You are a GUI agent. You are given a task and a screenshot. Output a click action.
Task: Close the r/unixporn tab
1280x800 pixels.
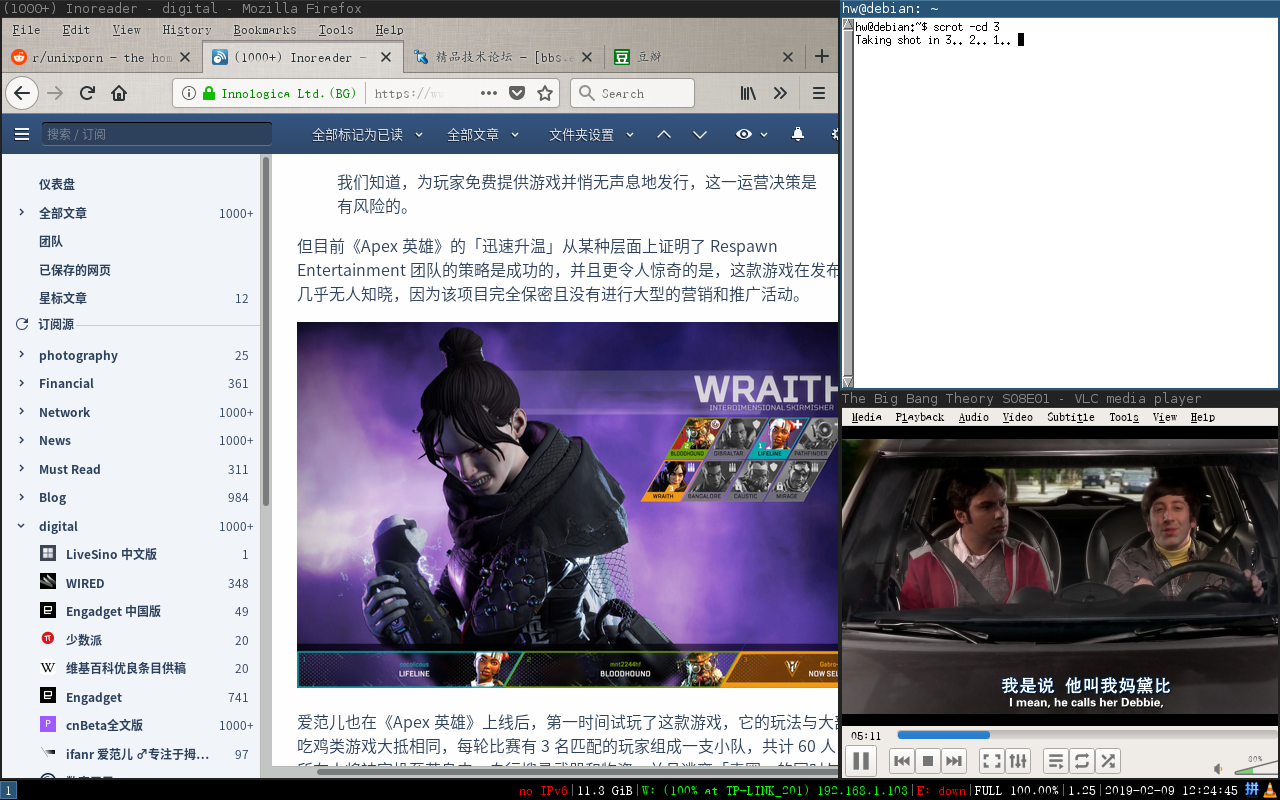click(186, 57)
